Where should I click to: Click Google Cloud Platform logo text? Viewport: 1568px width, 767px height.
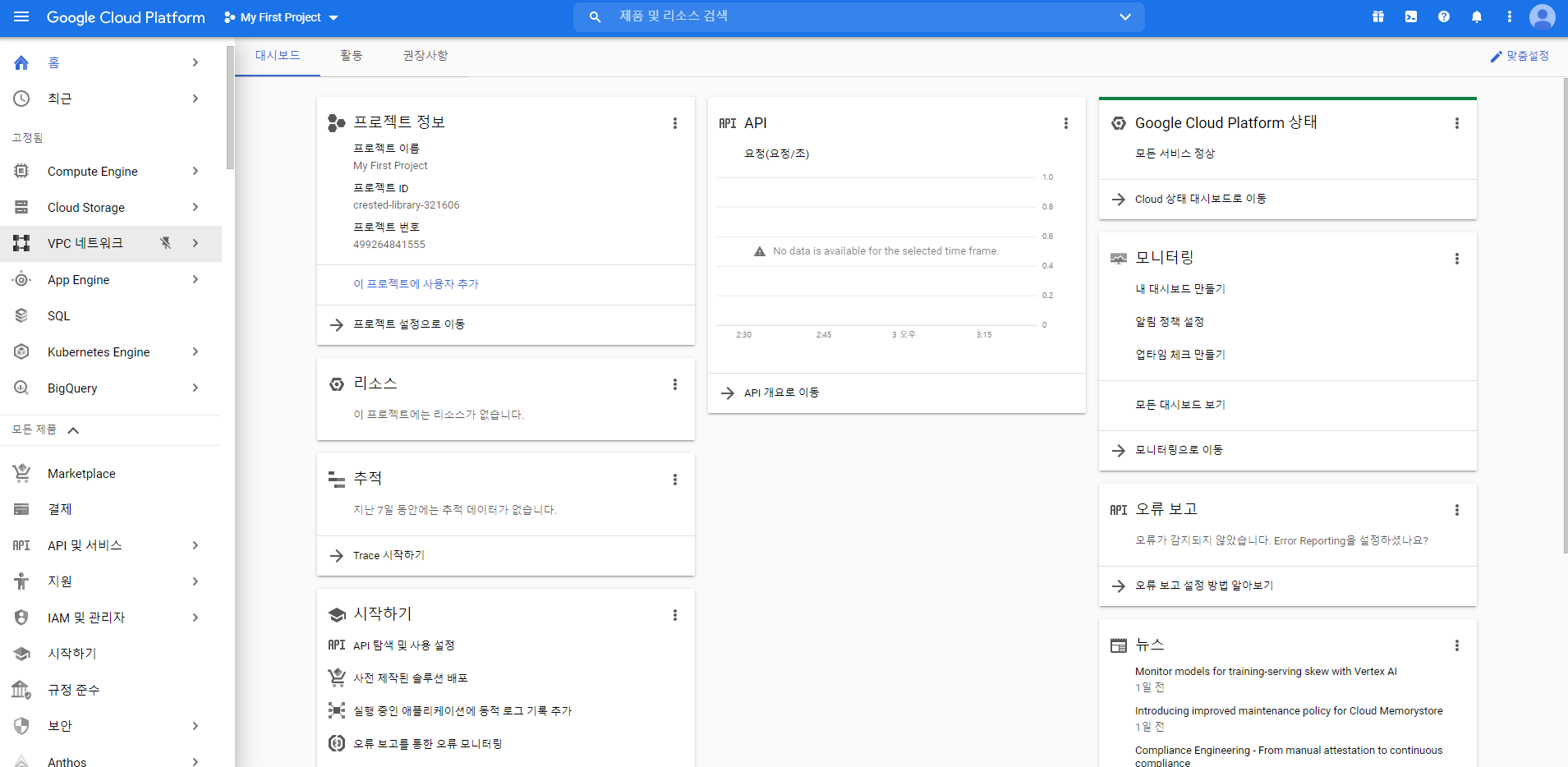pos(126,17)
